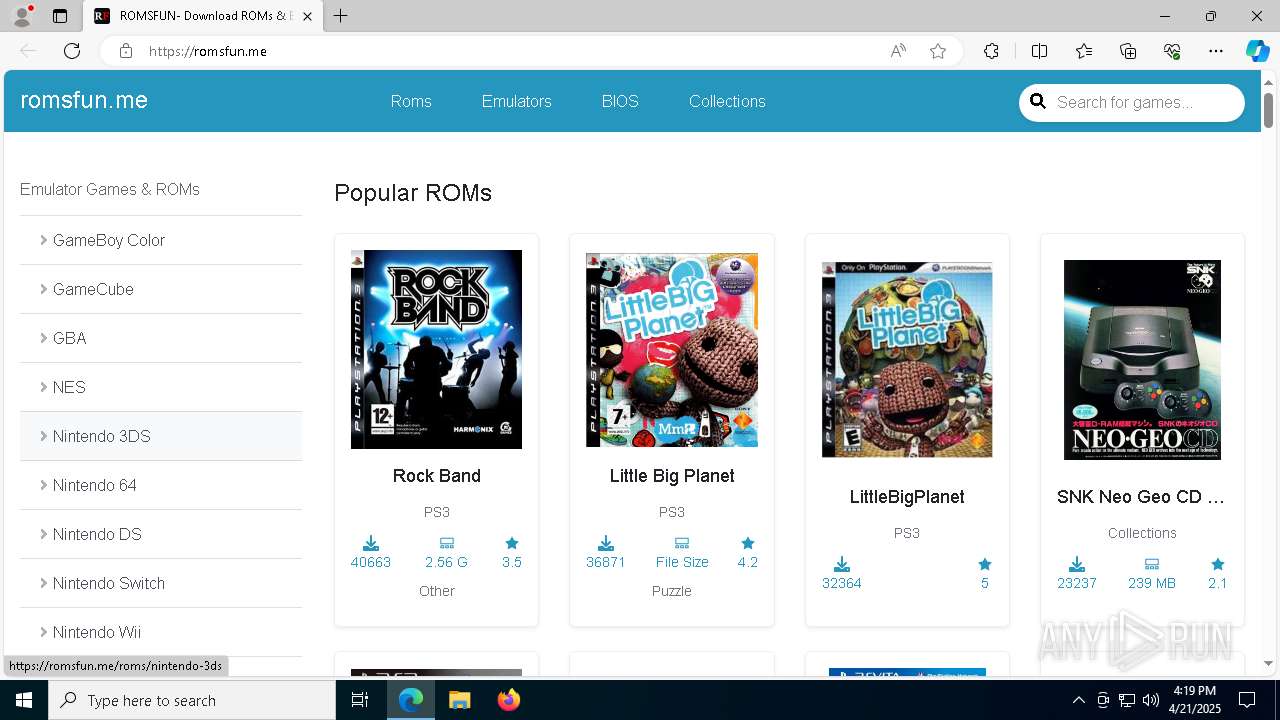The image size is (1280, 720).
Task: Click Neo Geo CD rating star icon
Action: pyautogui.click(x=1217, y=564)
